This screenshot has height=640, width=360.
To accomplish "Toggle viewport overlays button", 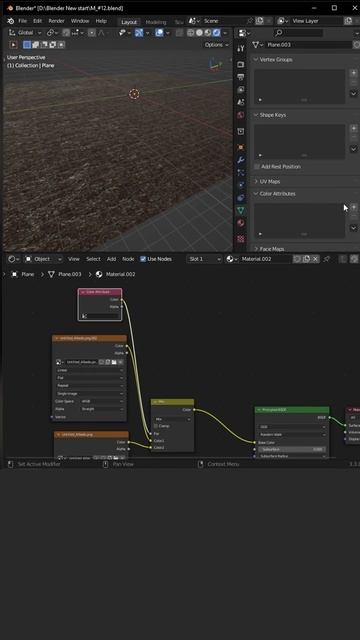I will tap(159, 33).
